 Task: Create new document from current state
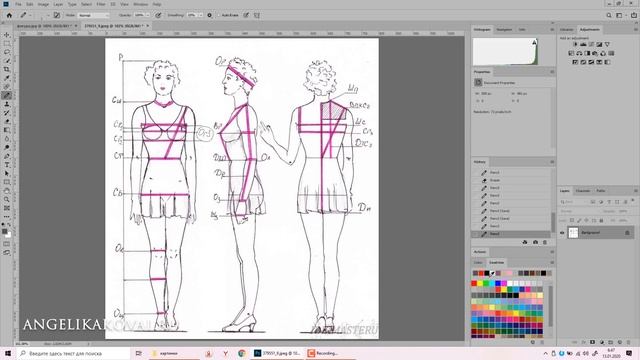[x=525, y=242]
